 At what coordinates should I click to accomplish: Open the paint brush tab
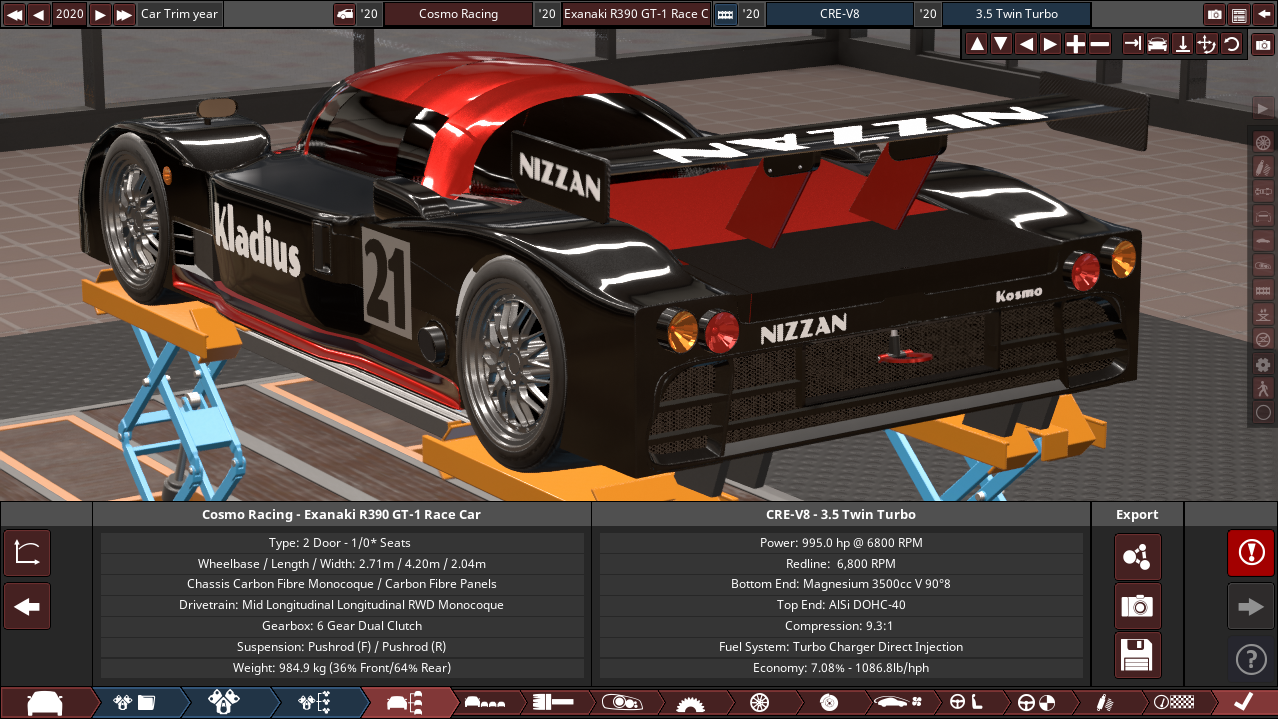[x=552, y=703]
